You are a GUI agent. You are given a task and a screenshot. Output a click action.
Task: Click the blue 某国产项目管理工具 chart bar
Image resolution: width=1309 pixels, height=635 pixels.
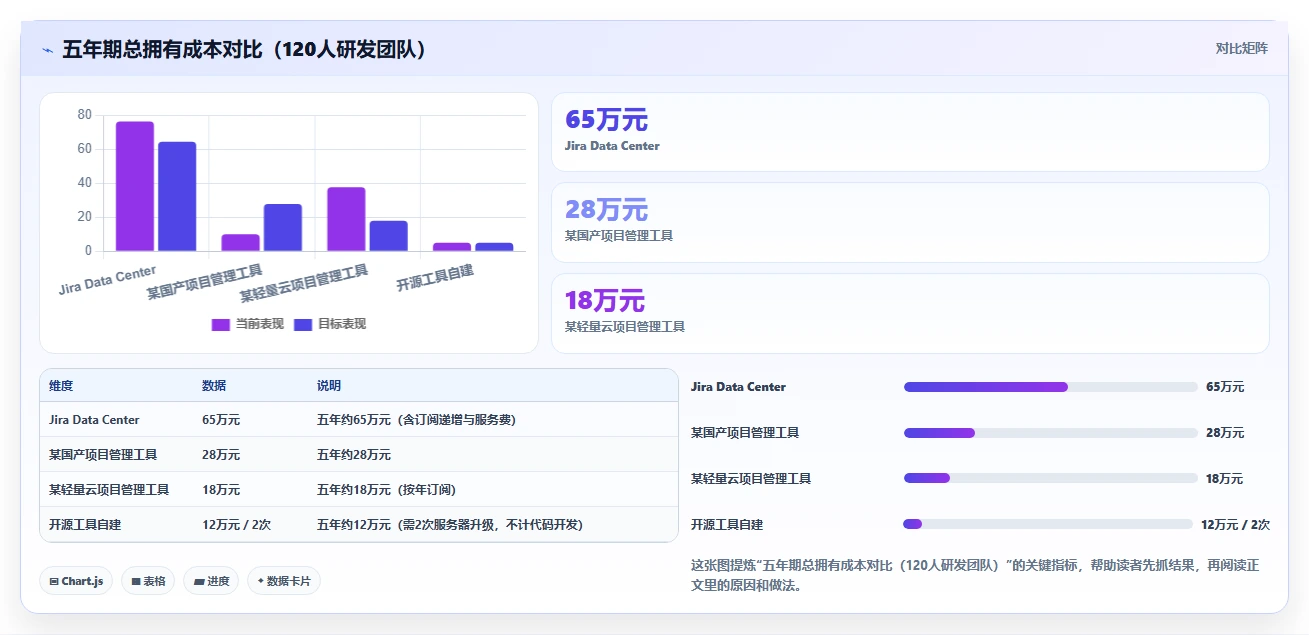pyautogui.click(x=283, y=227)
